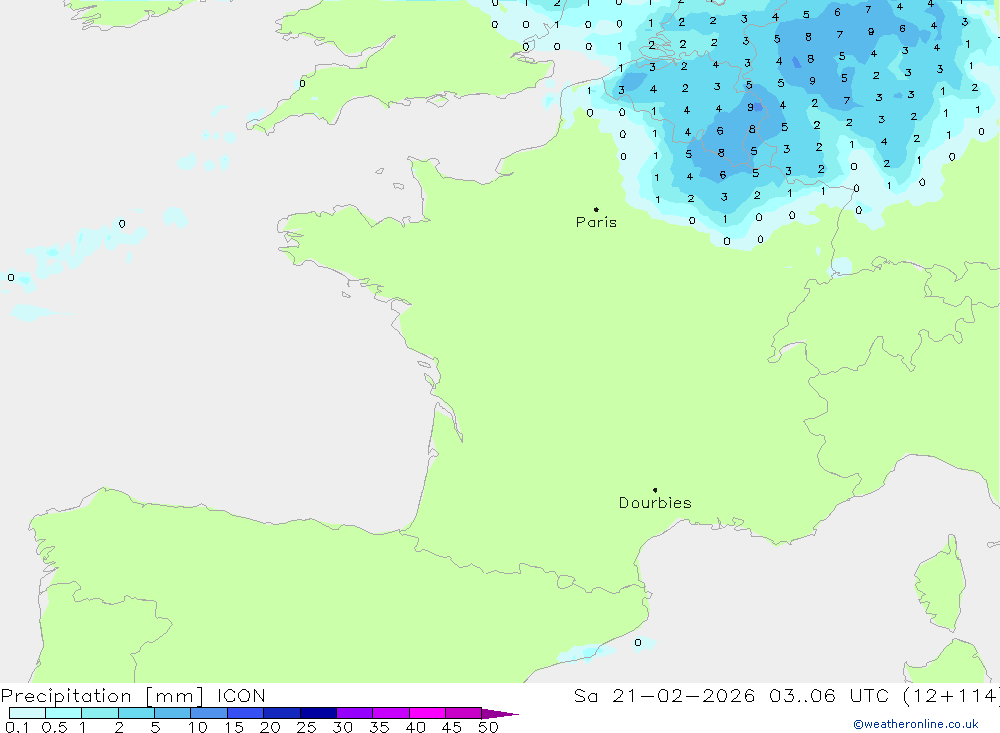Click the legend scale label 0.1
Screen dimensions: 1000x733
(x=17, y=727)
